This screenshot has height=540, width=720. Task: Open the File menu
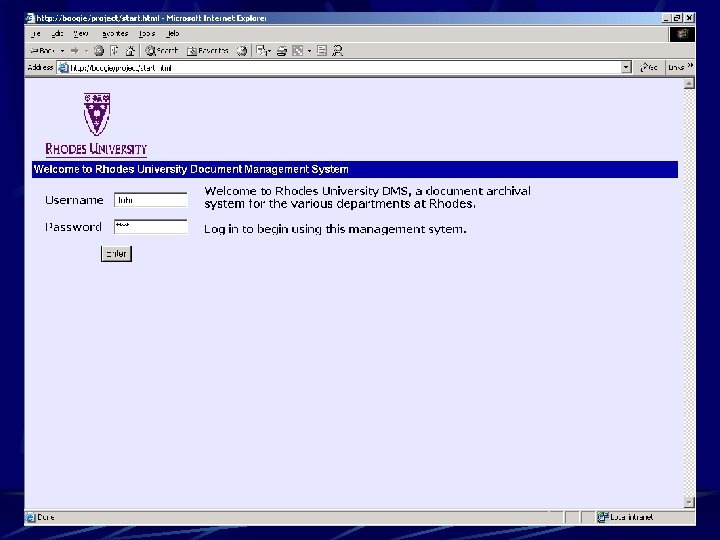point(36,34)
